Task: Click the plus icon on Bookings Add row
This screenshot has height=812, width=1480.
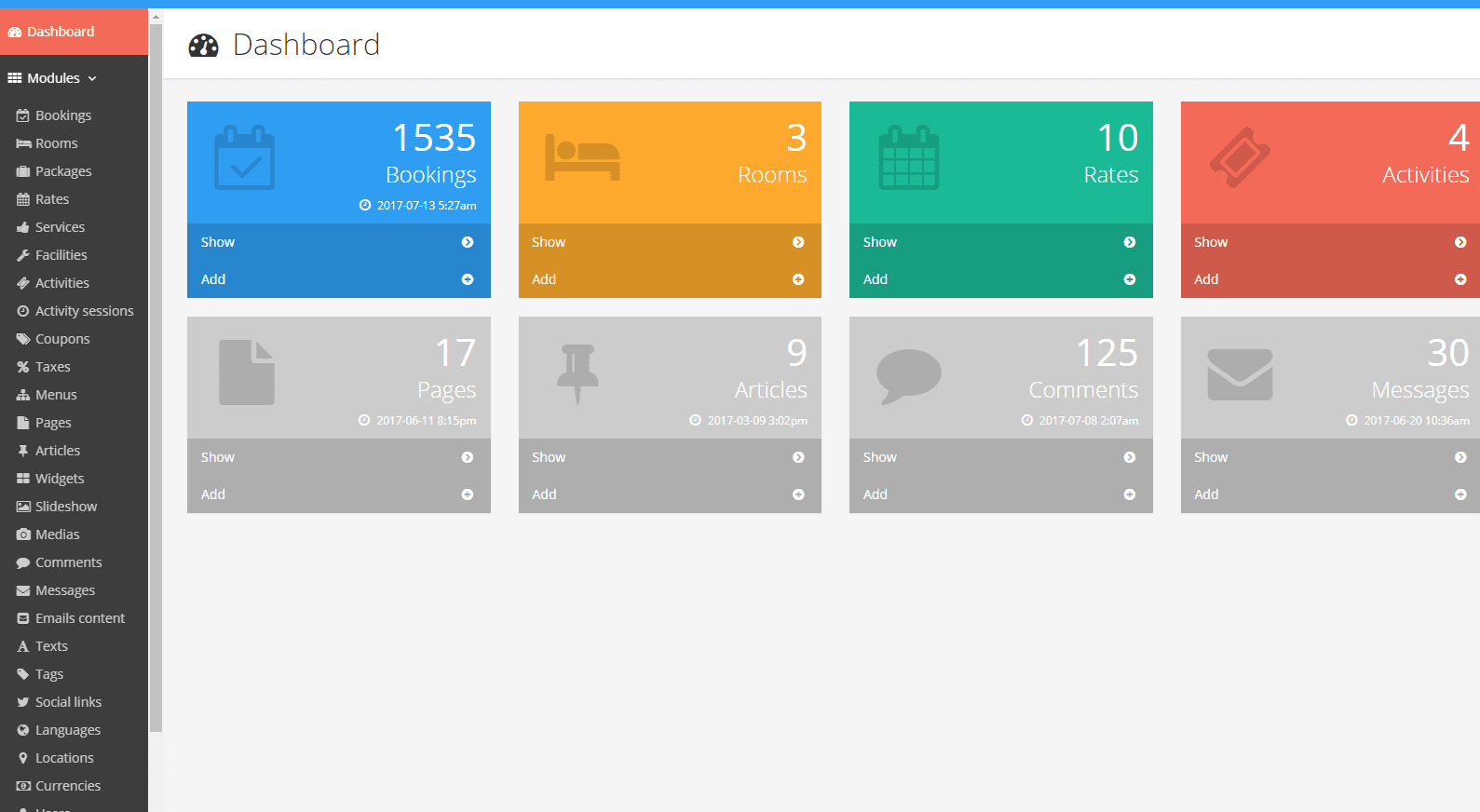Action: [x=468, y=279]
